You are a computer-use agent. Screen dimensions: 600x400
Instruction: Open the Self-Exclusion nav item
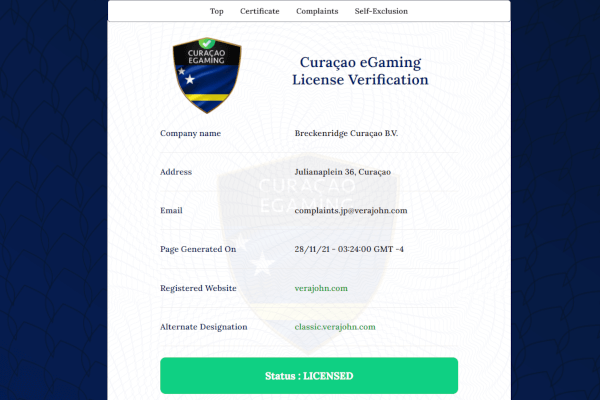pyautogui.click(x=381, y=11)
